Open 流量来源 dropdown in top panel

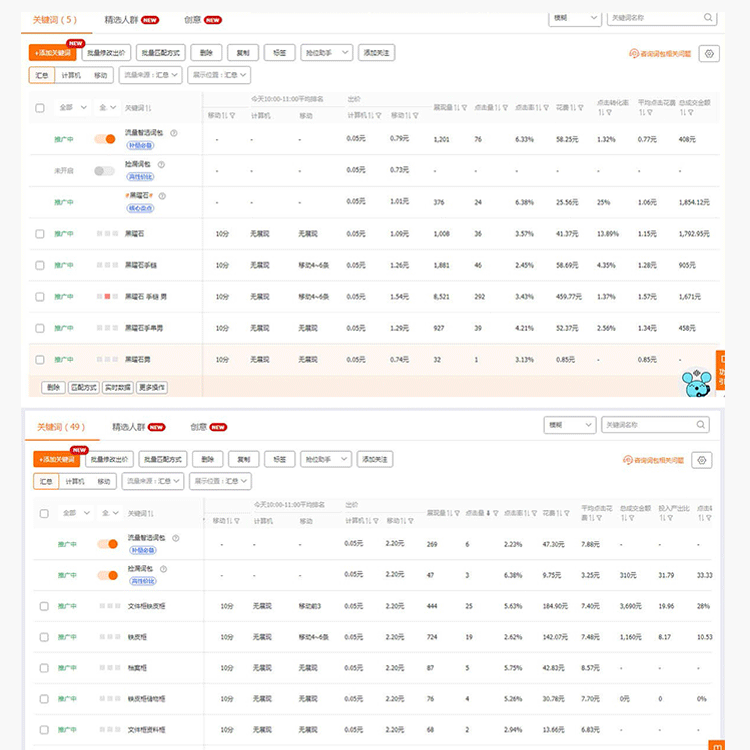(151, 75)
